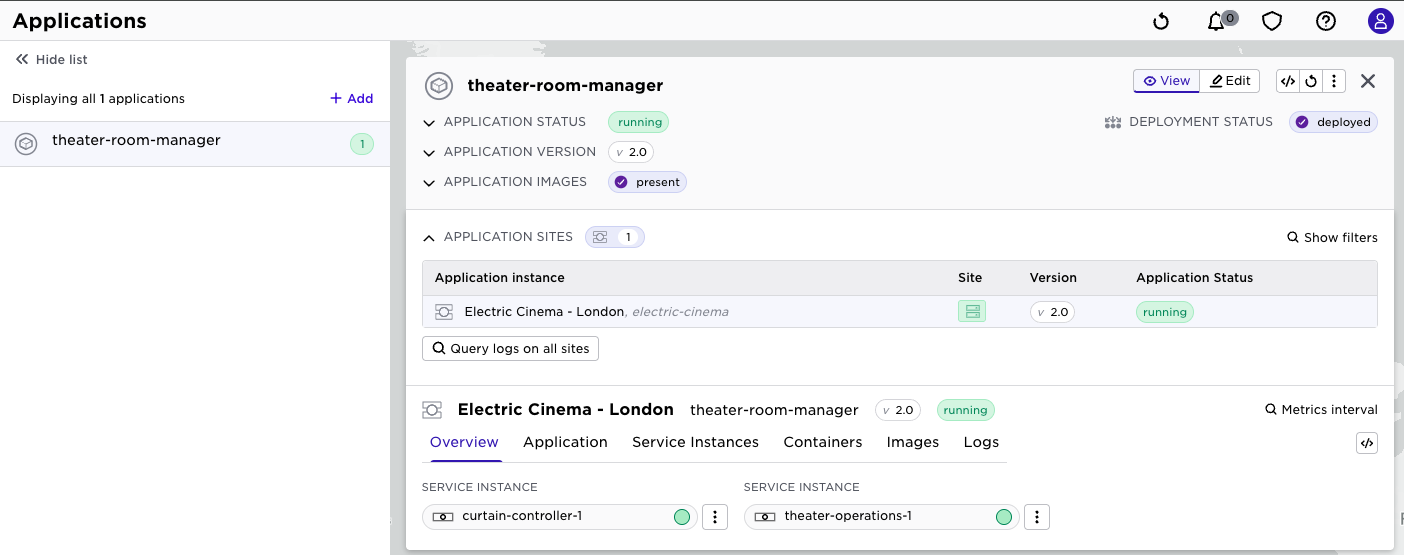Hide the applications list

51,59
